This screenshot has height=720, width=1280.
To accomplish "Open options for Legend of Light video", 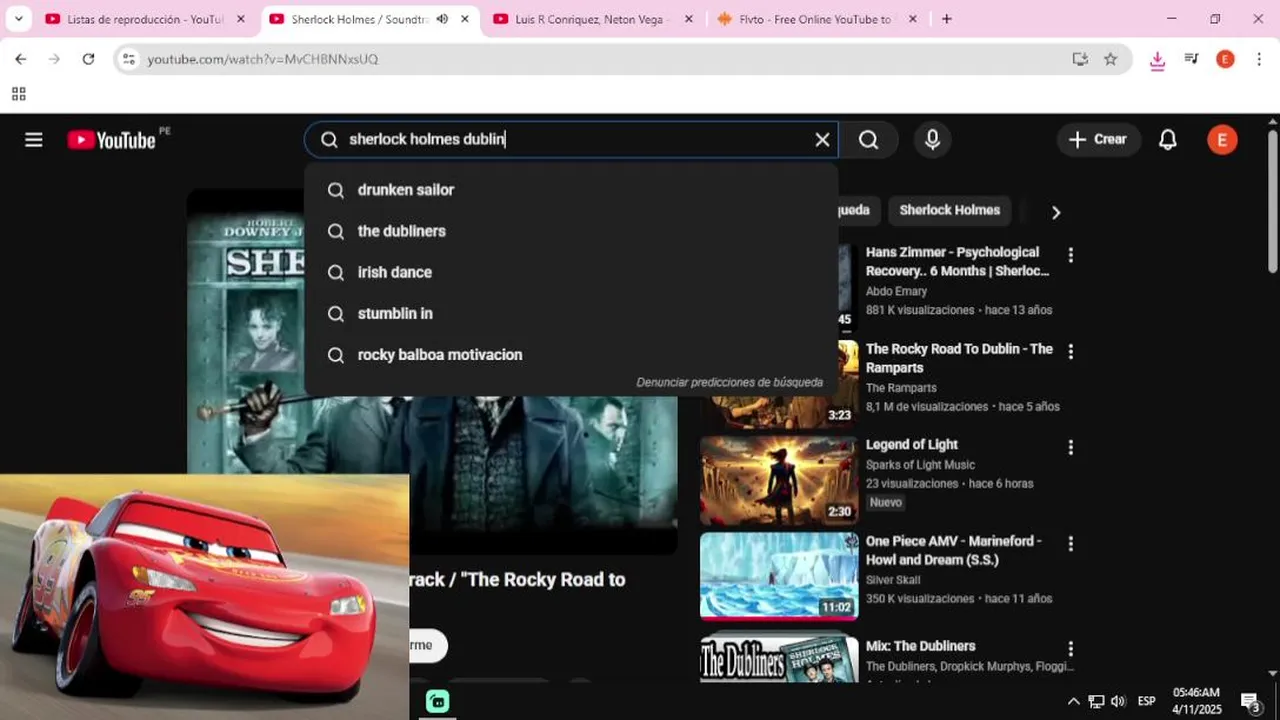I will (1070, 447).
